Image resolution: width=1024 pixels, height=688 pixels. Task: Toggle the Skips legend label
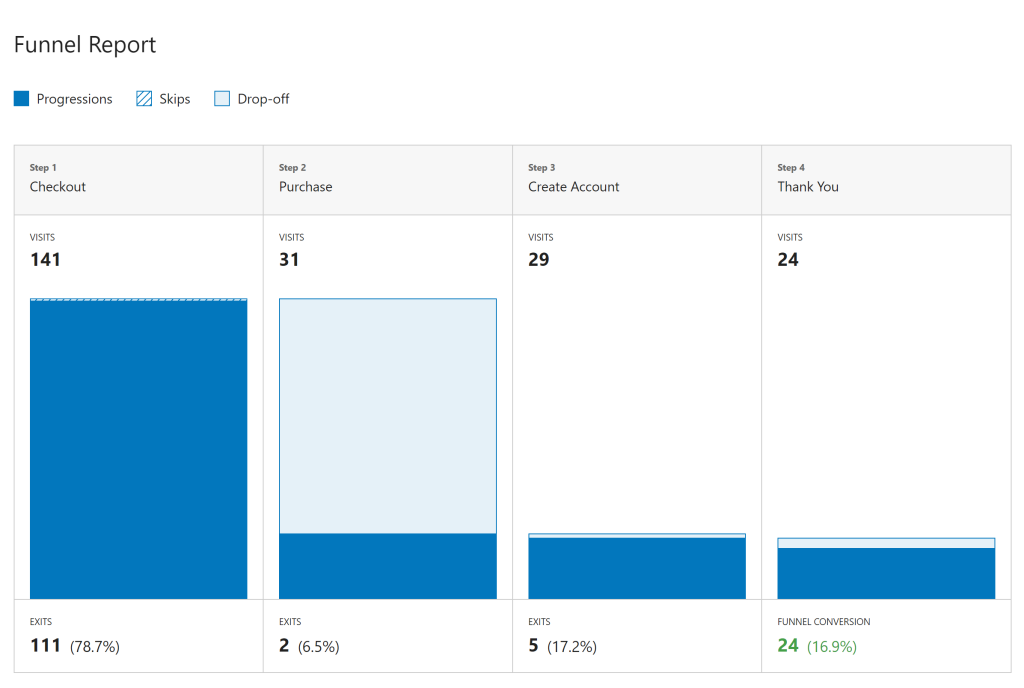174,99
